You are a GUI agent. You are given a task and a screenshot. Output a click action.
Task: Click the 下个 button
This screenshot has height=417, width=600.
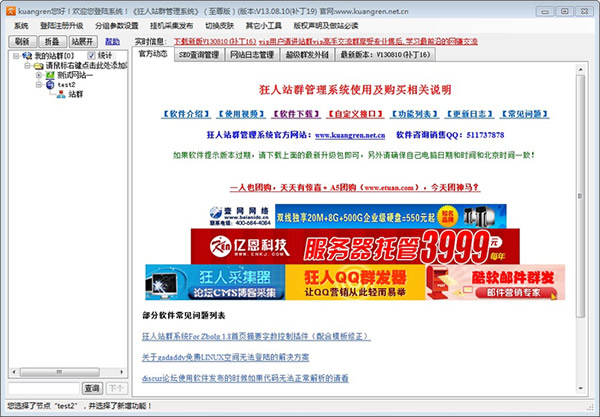coord(116,389)
